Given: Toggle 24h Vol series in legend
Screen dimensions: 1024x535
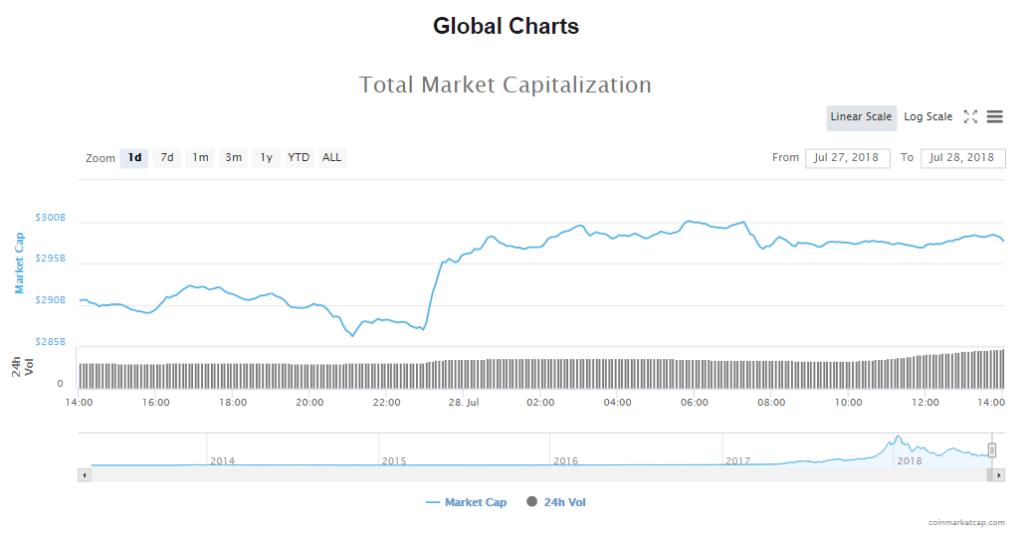Looking at the screenshot, I should pos(556,502).
